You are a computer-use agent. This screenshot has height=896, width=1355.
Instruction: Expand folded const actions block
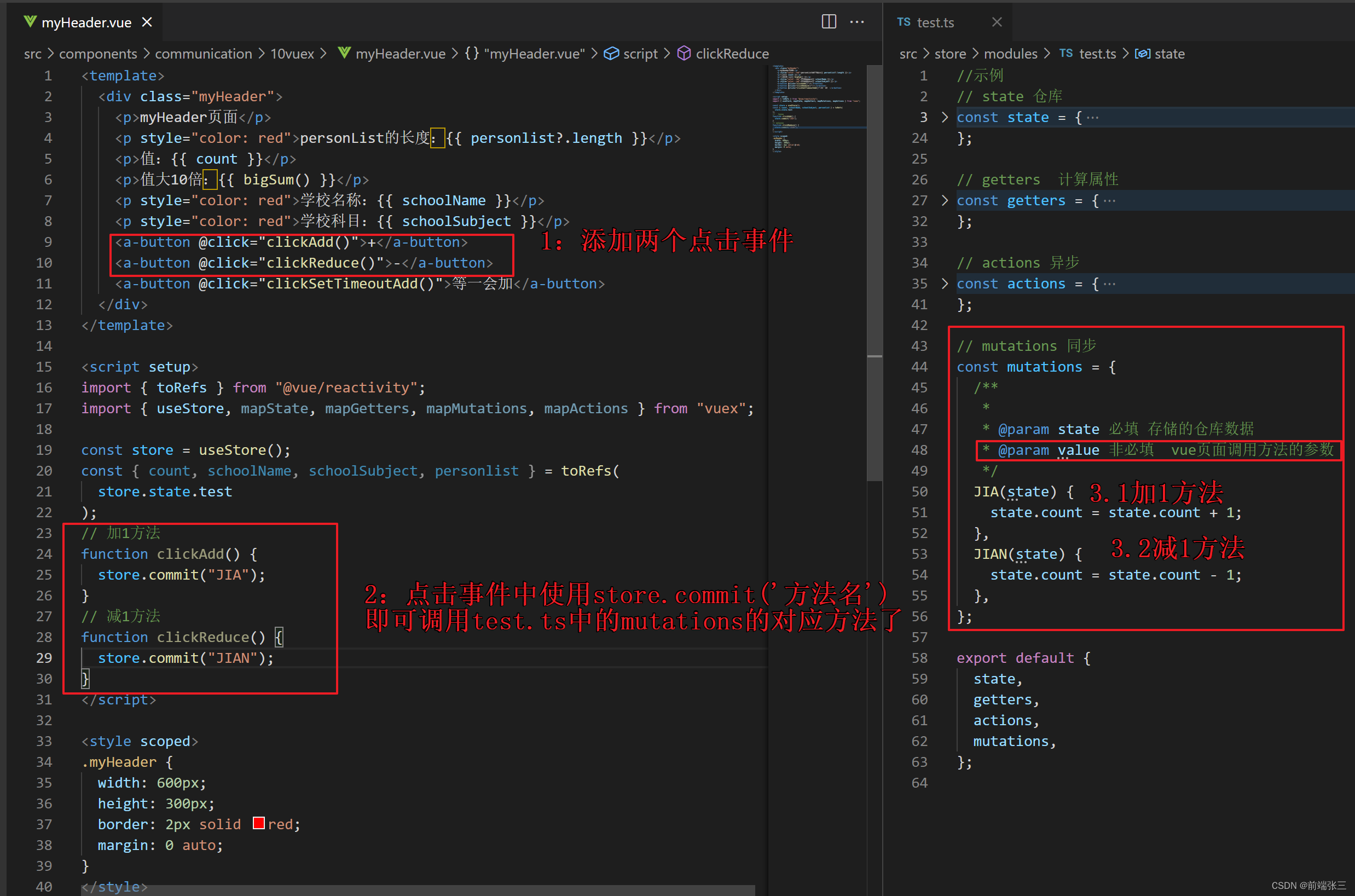[x=945, y=284]
